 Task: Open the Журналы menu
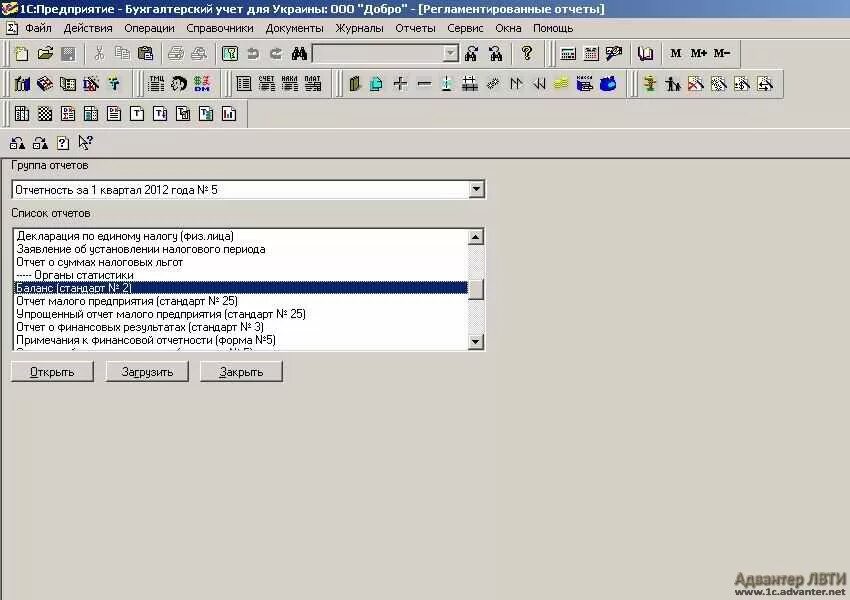359,28
